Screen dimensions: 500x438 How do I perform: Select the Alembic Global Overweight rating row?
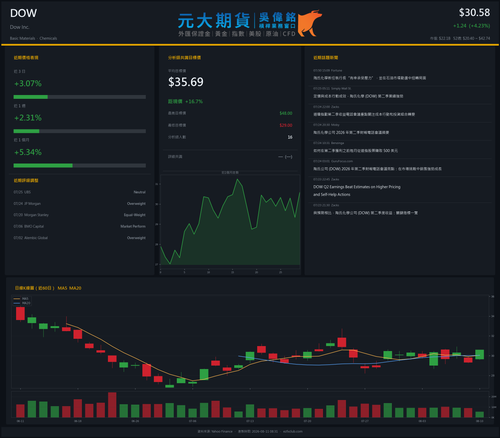click(x=80, y=238)
